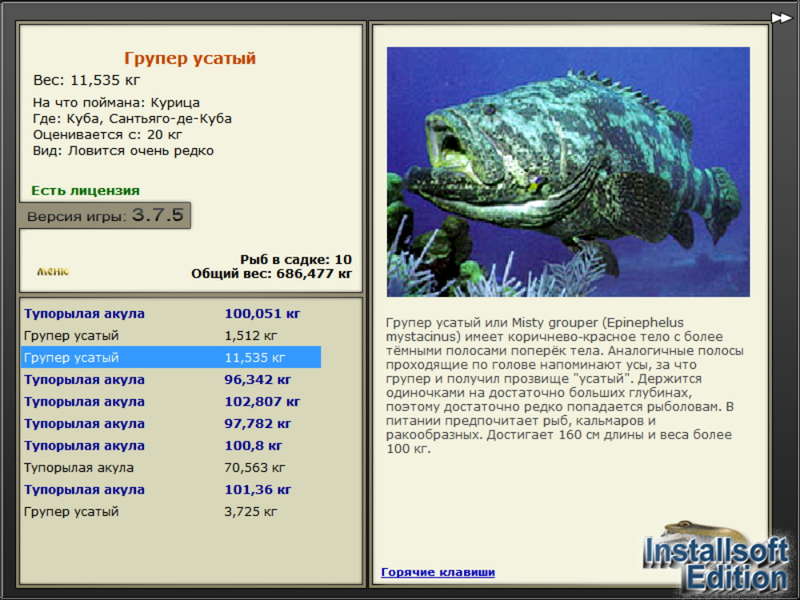Open the Меню link in the info panel

tap(53, 271)
